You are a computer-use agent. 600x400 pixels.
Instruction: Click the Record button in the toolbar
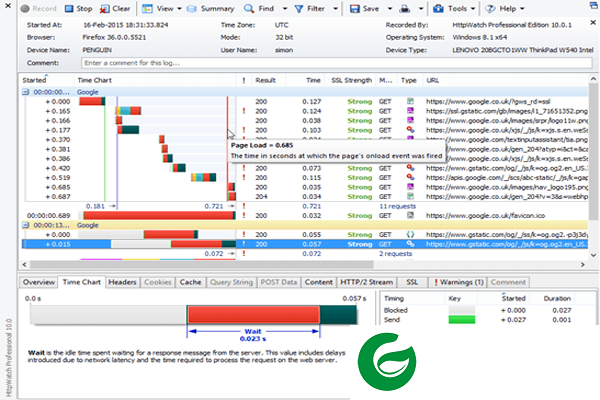pos(38,8)
